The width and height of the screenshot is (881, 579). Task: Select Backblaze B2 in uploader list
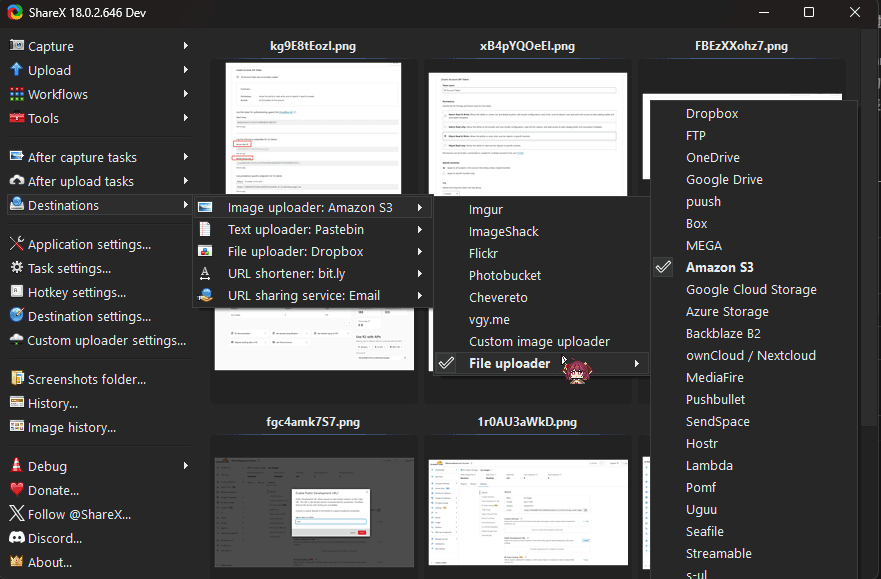(x=723, y=333)
